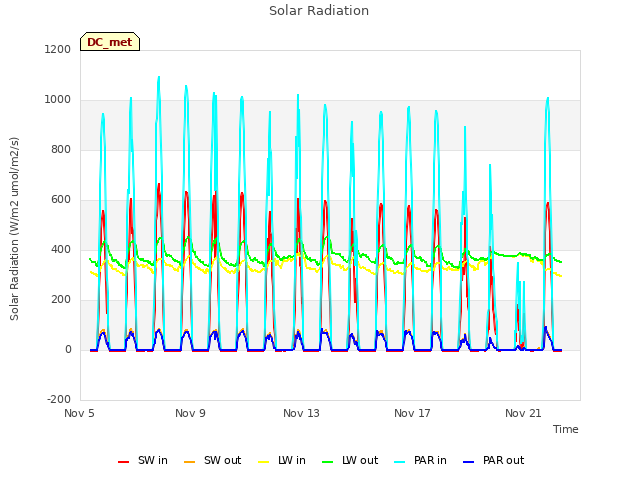
Task: Toggle the PAR in legend entry
Action: point(420,460)
